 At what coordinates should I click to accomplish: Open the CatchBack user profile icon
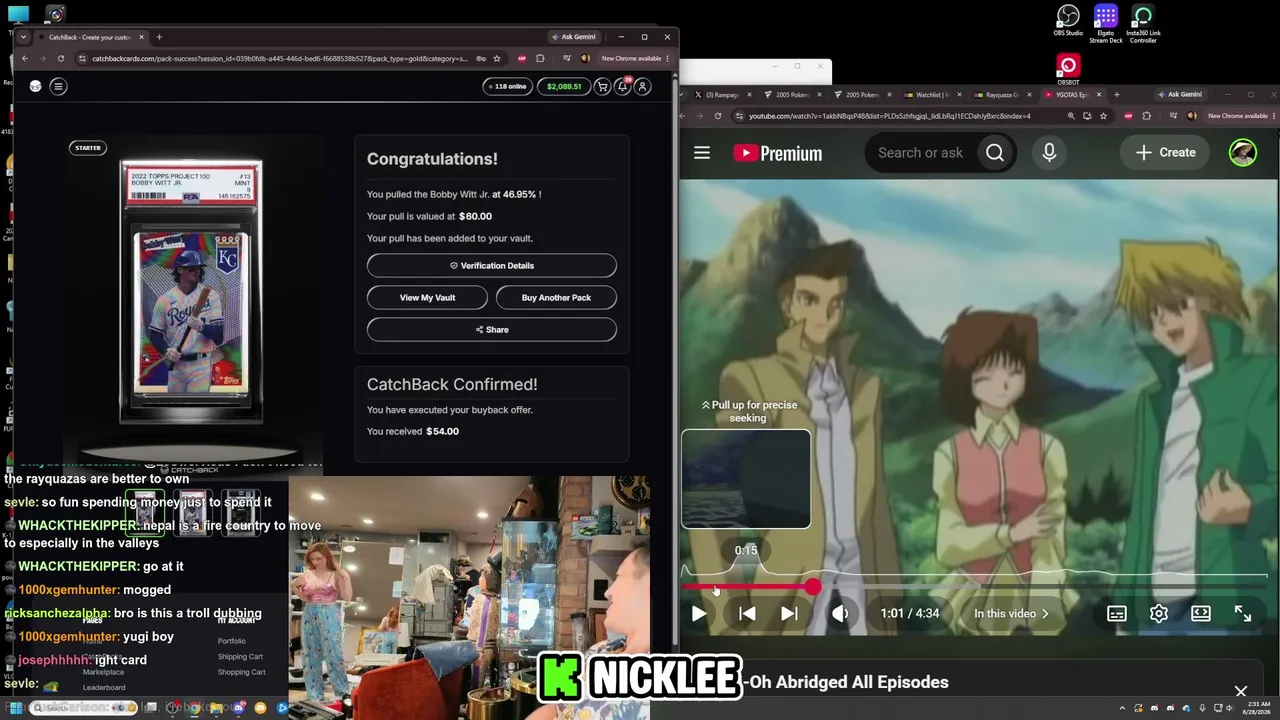click(x=643, y=86)
